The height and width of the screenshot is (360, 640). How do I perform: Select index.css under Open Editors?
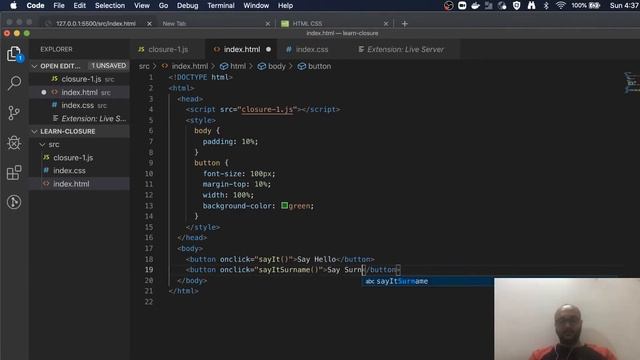tap(78, 105)
